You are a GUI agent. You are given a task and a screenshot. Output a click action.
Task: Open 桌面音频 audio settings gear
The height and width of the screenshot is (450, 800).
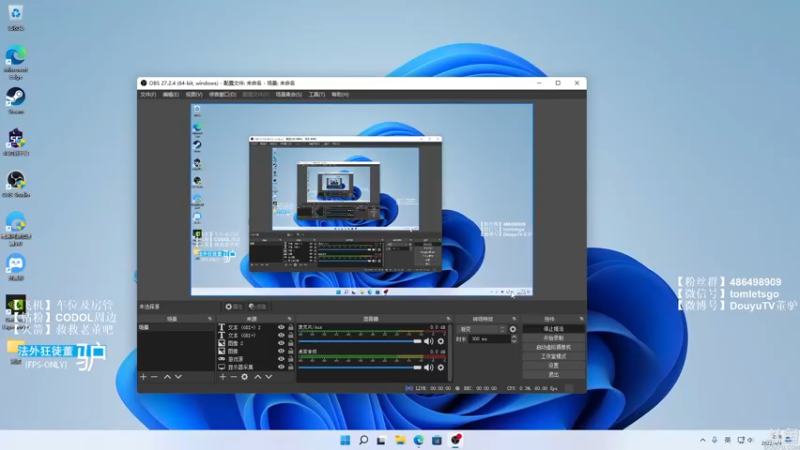pyautogui.click(x=441, y=367)
